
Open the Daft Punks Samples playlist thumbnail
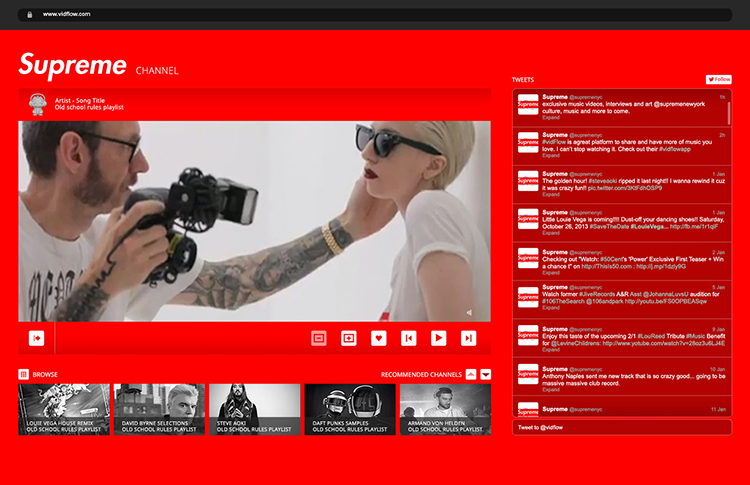click(x=350, y=409)
